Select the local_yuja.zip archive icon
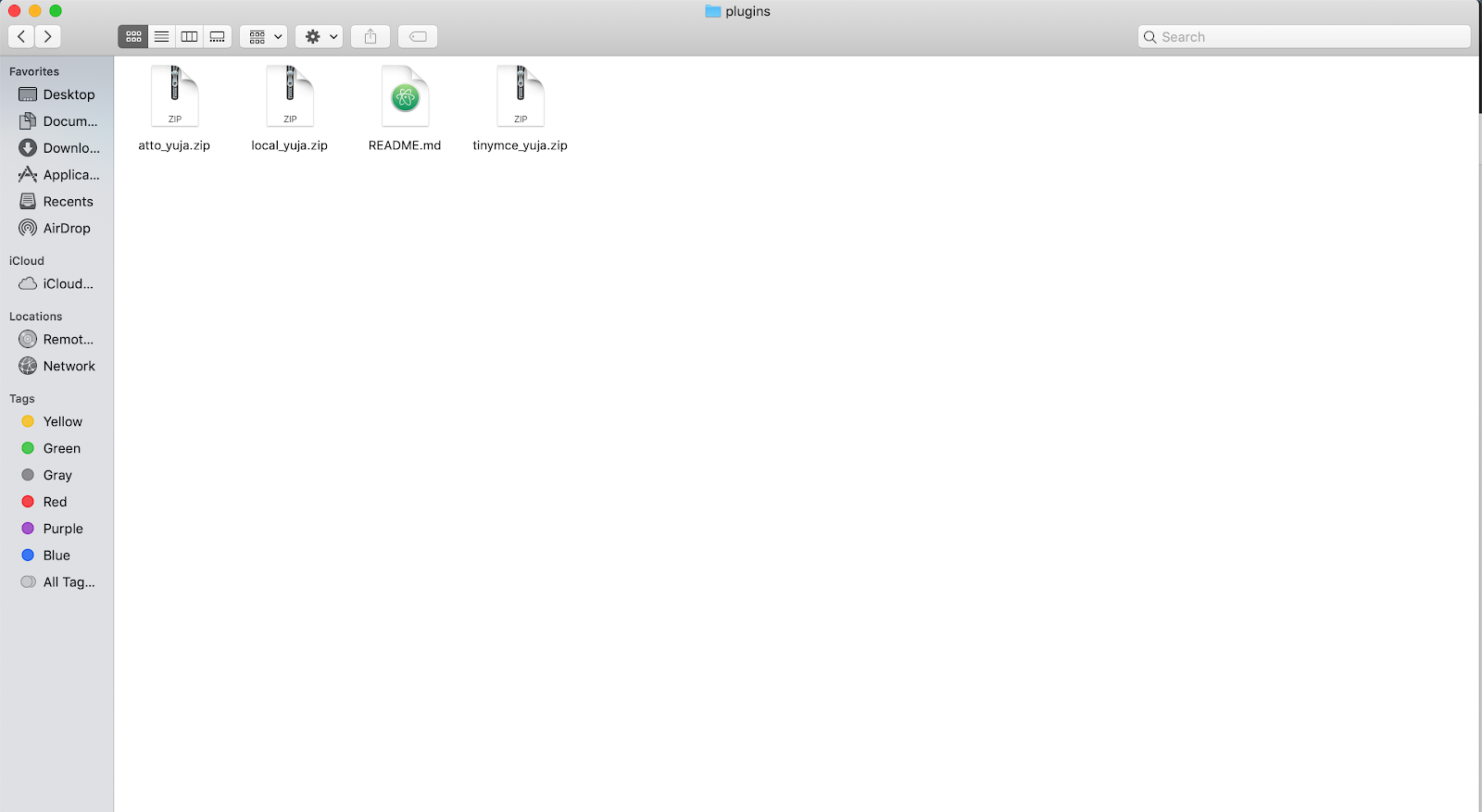 pos(290,96)
